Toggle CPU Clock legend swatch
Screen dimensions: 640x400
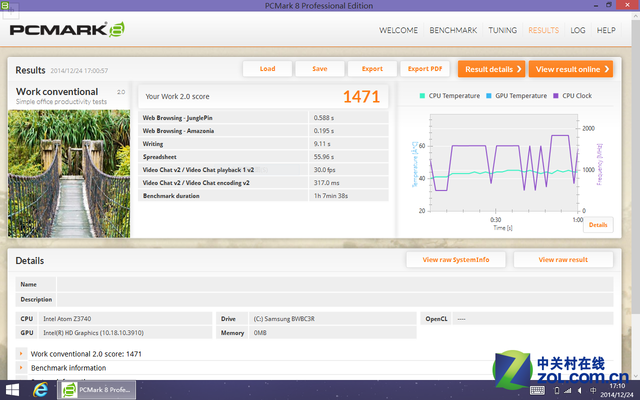click(x=556, y=96)
